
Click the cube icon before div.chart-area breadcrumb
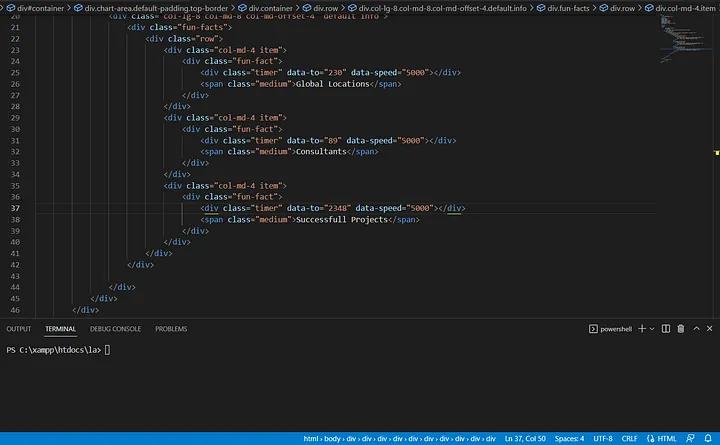pos(78,8)
